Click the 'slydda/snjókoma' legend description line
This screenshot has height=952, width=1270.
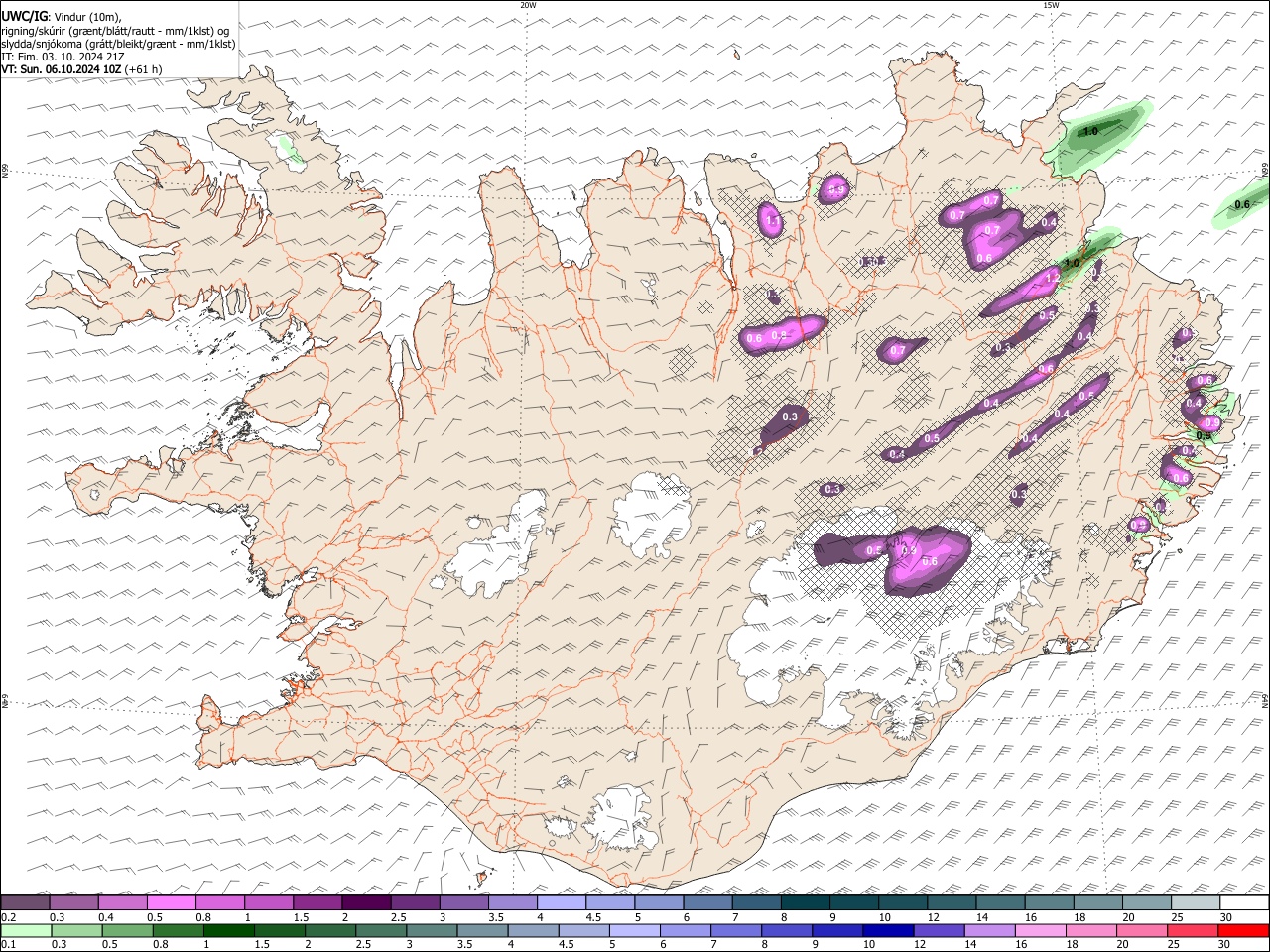119,44
